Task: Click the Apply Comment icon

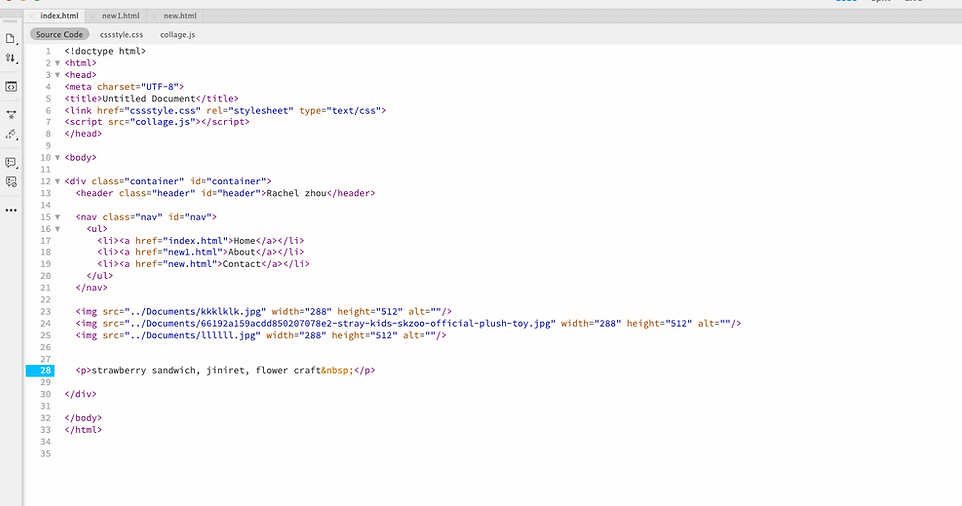Action: [x=10, y=163]
